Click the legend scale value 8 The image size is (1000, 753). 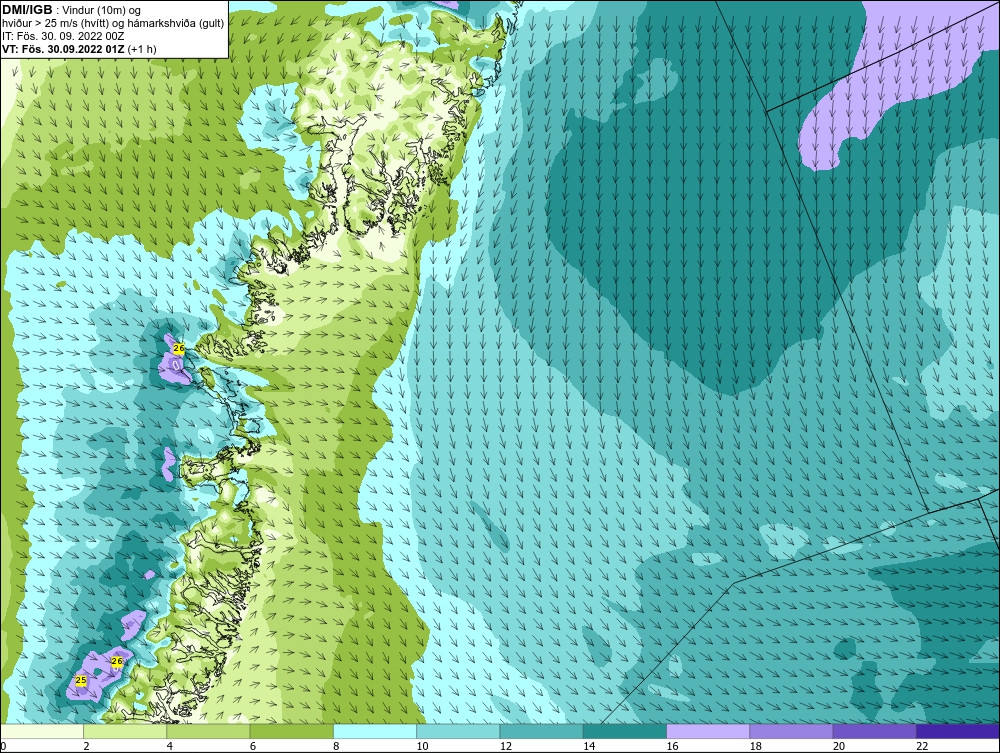click(336, 747)
